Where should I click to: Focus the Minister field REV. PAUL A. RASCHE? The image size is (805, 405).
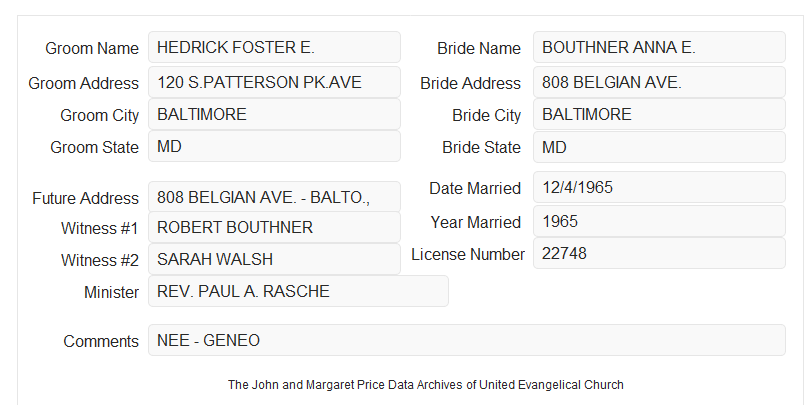298,291
